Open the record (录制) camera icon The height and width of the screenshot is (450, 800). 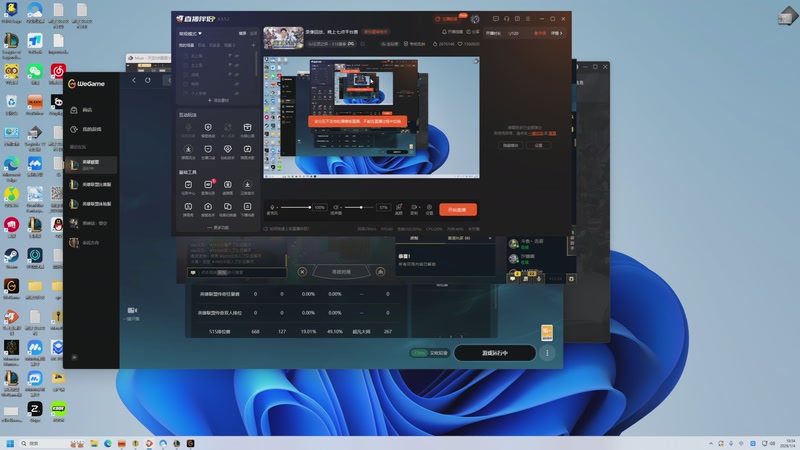coord(414,207)
